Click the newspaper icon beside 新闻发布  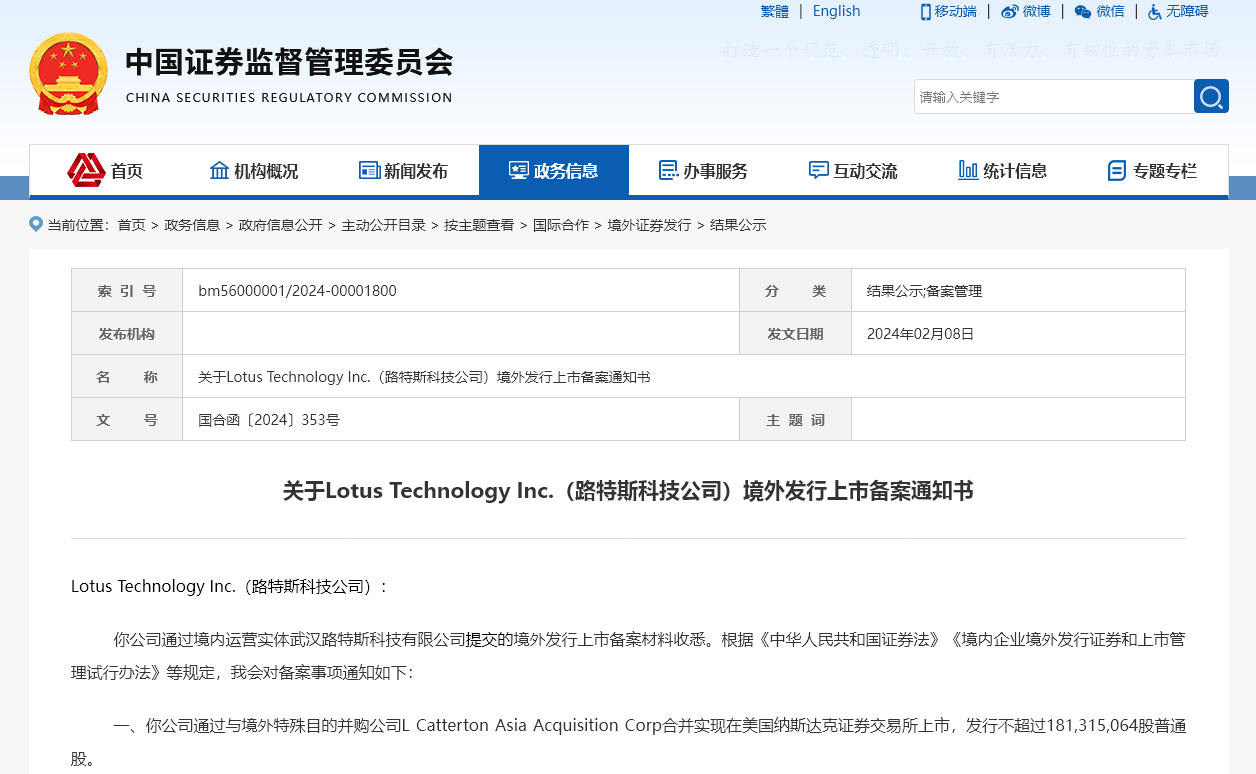(x=369, y=170)
